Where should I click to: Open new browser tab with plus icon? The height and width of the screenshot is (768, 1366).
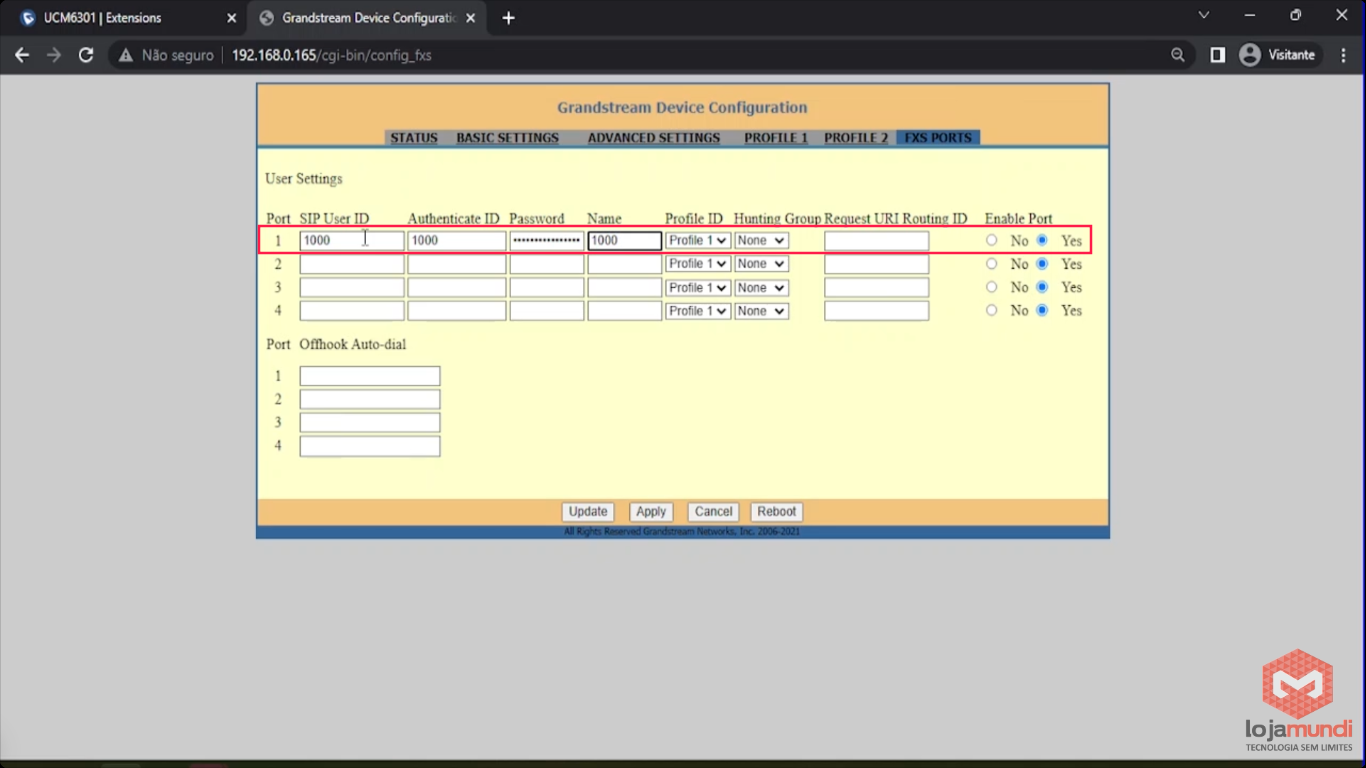(508, 18)
